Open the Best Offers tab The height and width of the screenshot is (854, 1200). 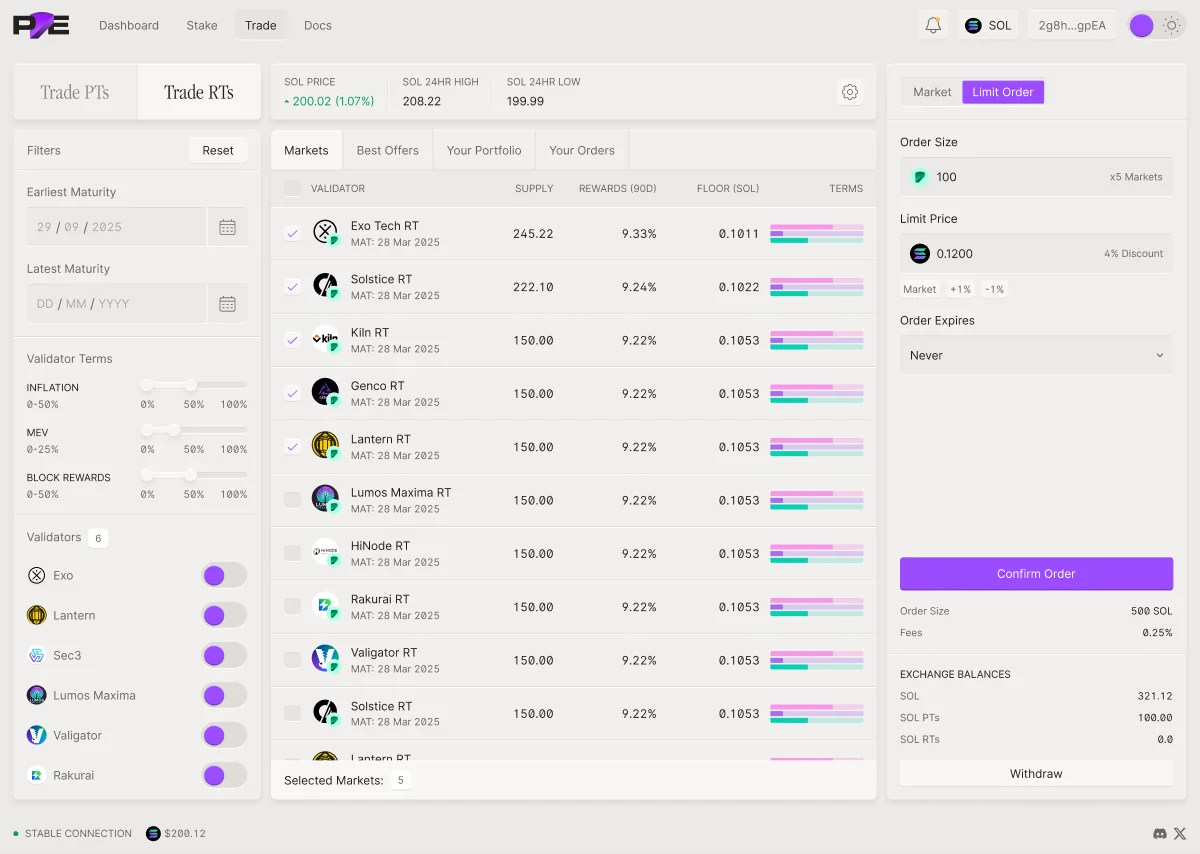point(388,150)
